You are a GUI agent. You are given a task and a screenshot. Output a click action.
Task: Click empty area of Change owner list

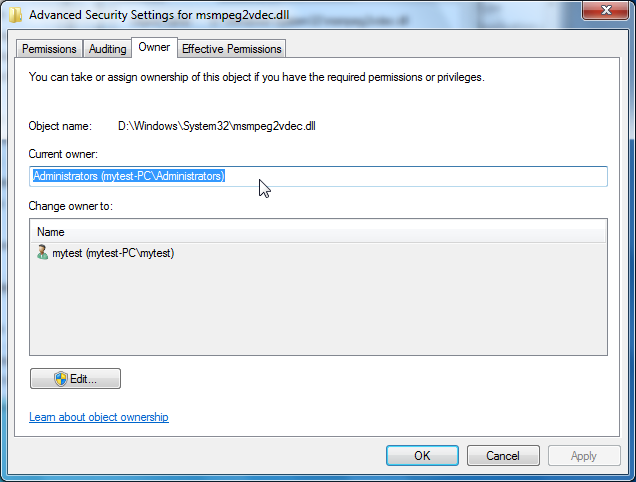click(x=318, y=308)
